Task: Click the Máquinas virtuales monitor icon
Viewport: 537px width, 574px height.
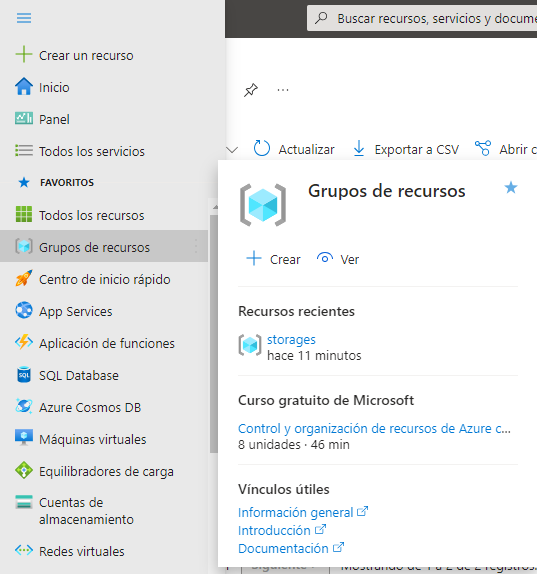Action: pyautogui.click(x=24, y=438)
